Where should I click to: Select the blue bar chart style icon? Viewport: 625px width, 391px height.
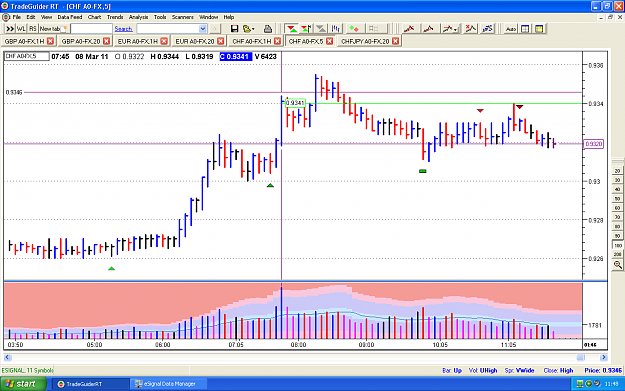point(336,29)
